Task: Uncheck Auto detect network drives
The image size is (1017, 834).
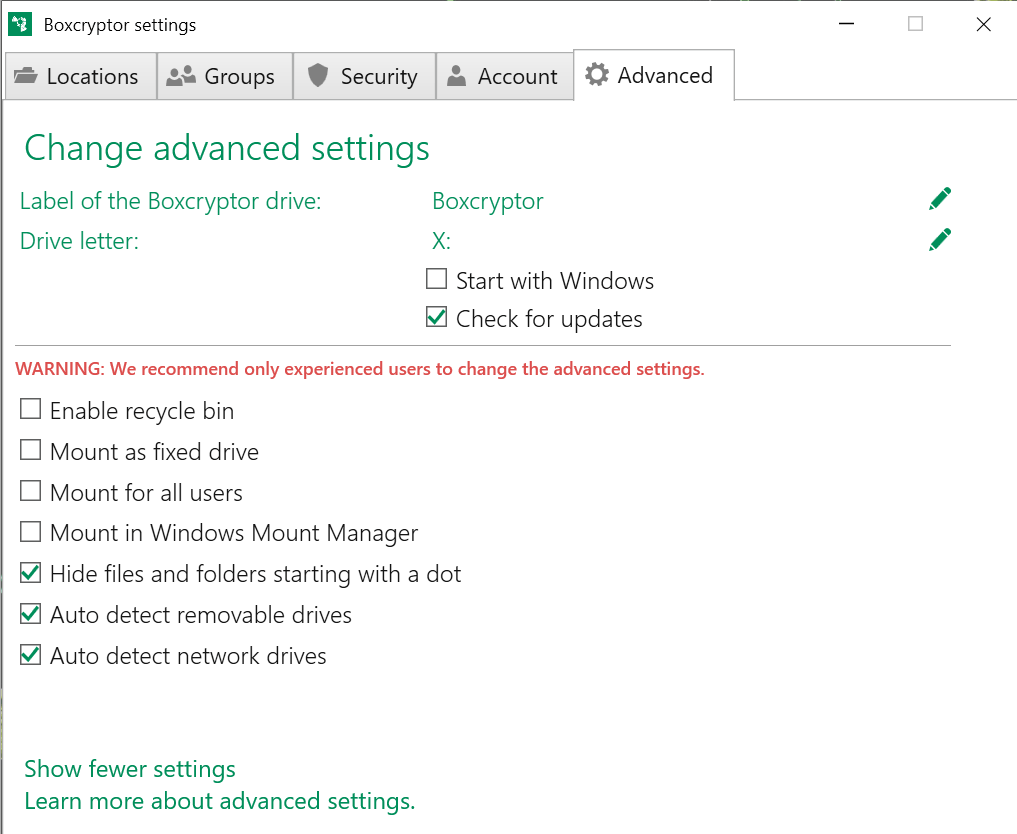Action: 31,656
